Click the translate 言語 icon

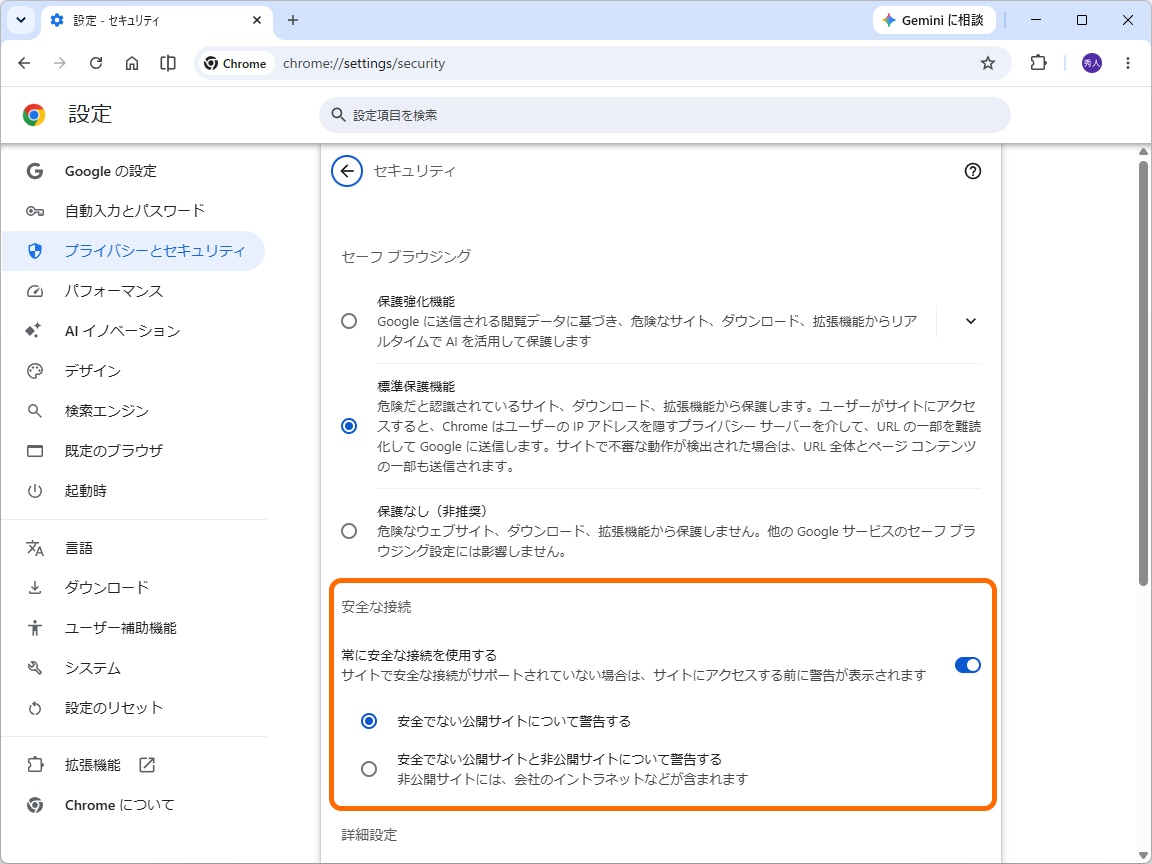[x=35, y=548]
